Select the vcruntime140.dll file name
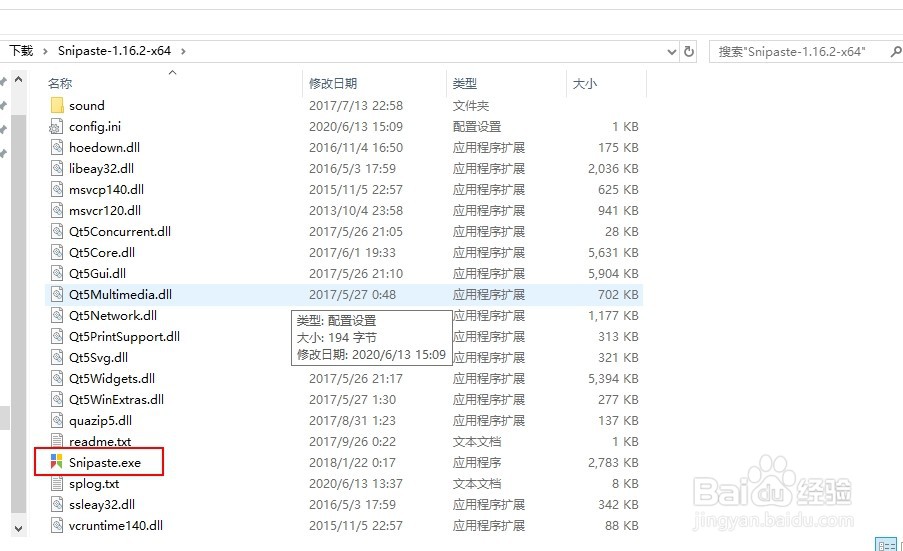The width and height of the screenshot is (903, 551). (x=116, y=526)
